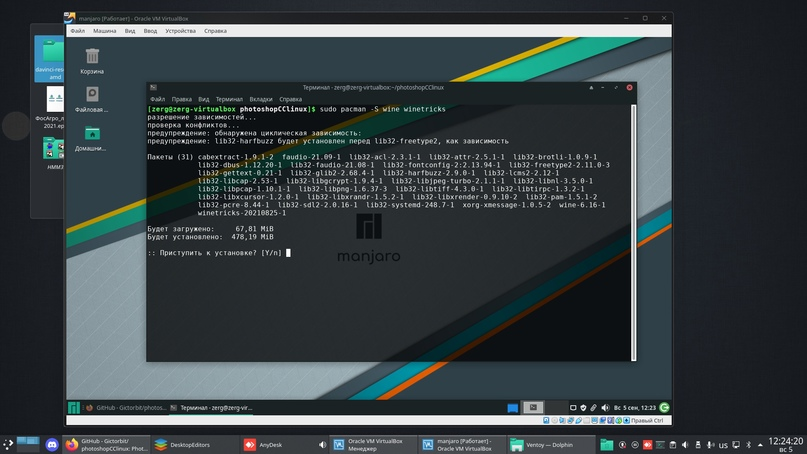
Task: Open DesktopEditors from host taskbar
Action: tap(195, 445)
